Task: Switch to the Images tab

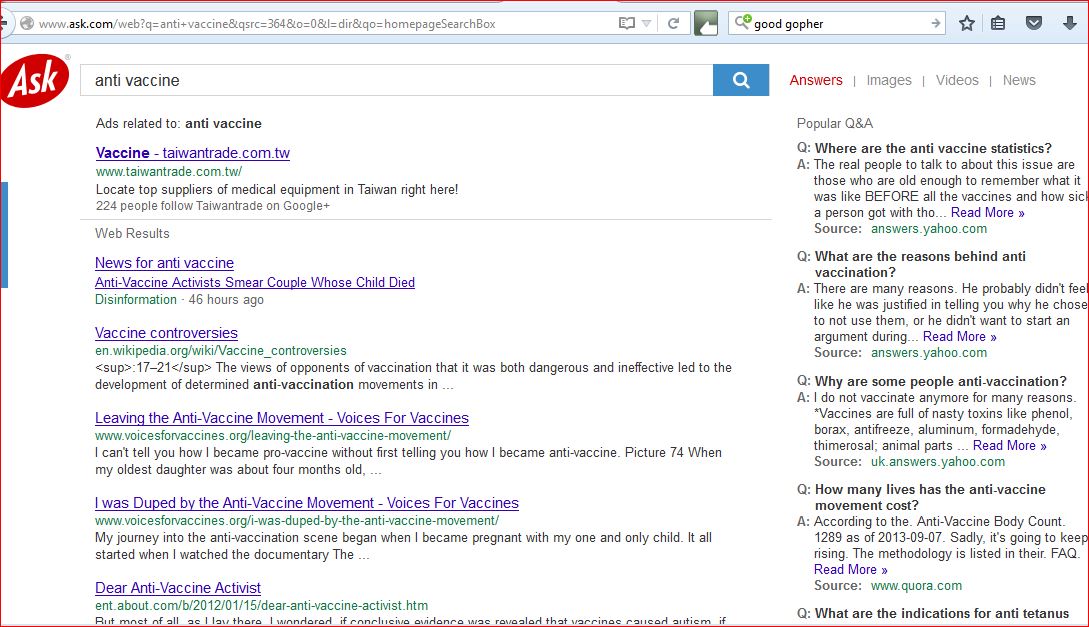Action: point(888,81)
